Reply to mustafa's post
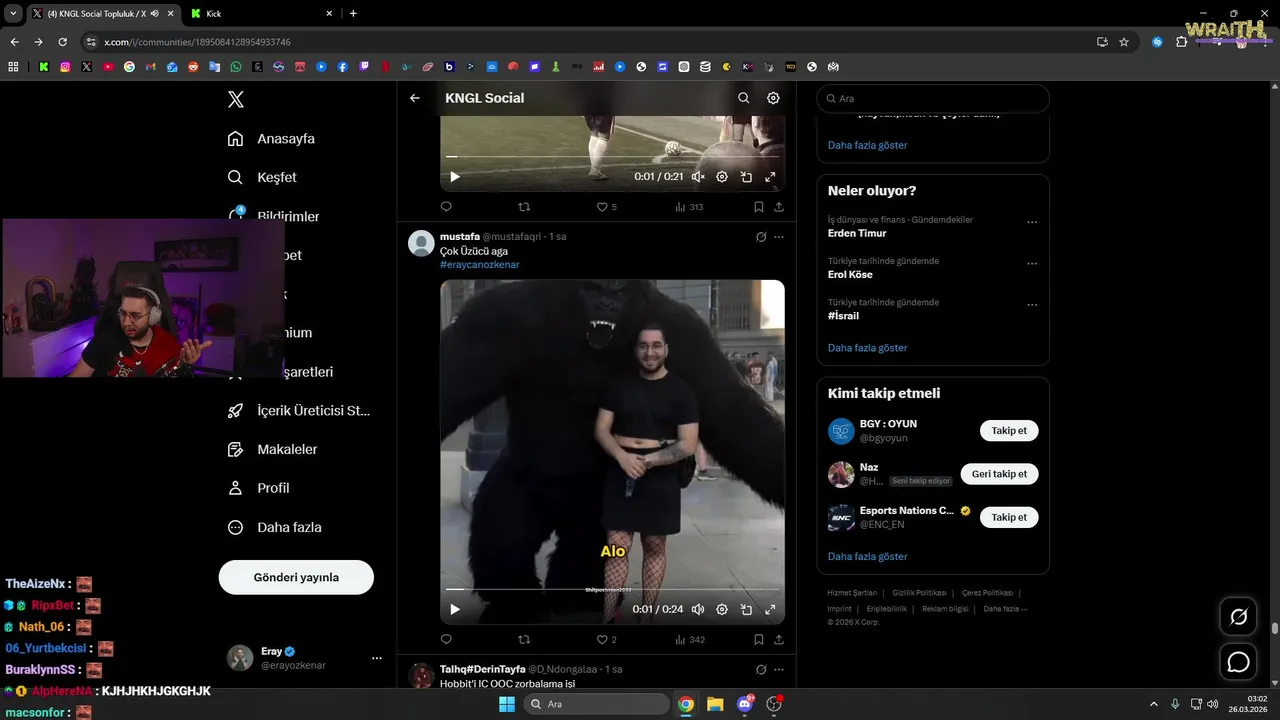This screenshot has width=1280, height=720. click(446, 639)
